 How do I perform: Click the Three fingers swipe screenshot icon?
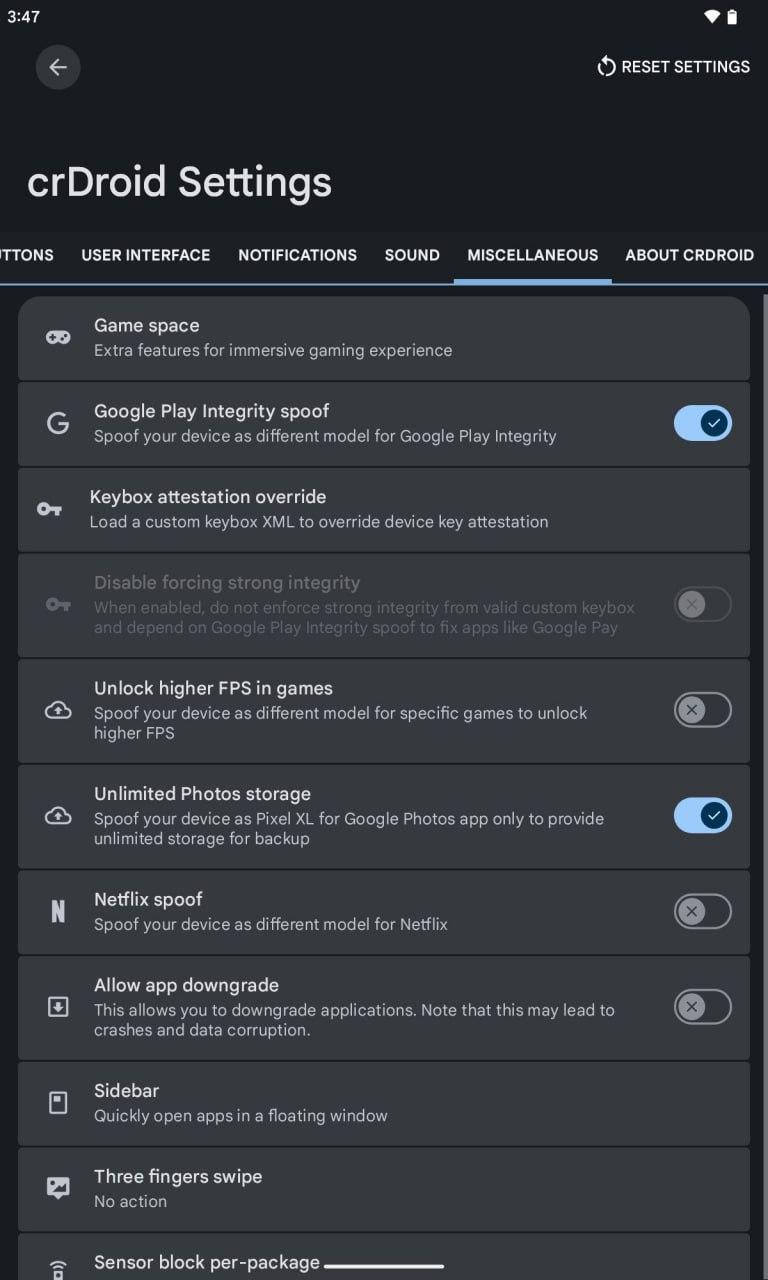coord(58,1188)
